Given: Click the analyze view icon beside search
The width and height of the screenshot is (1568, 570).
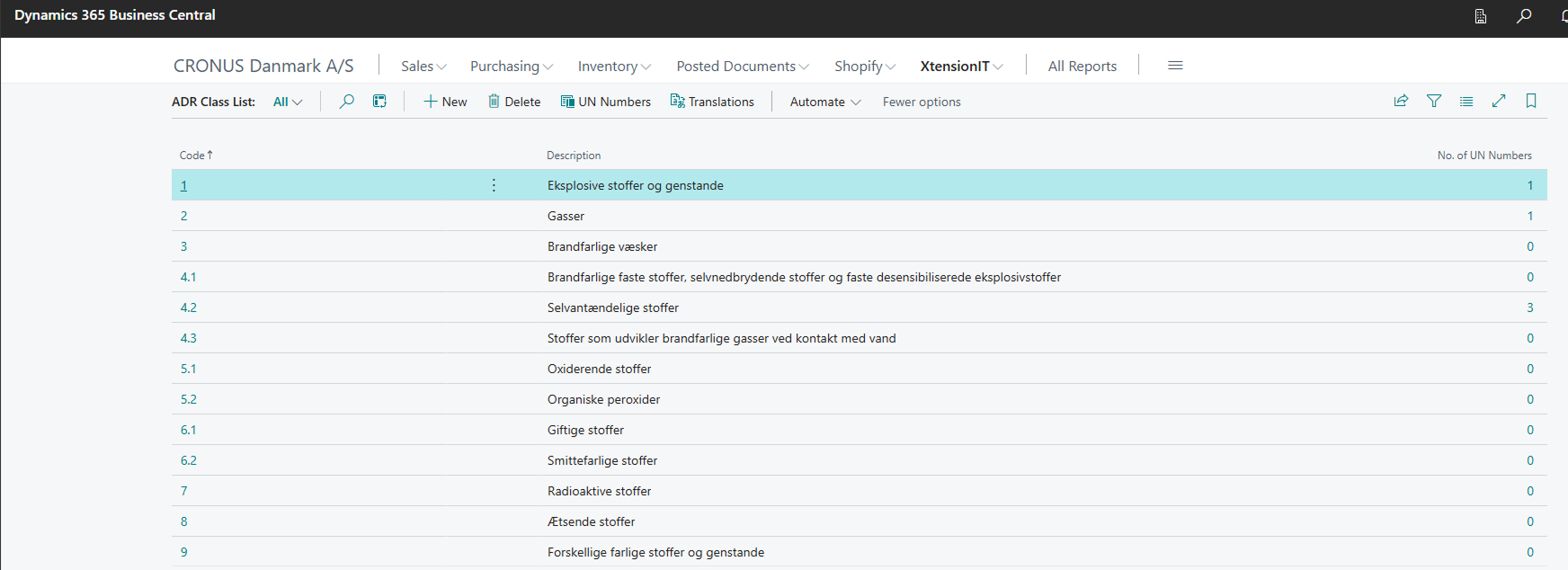Looking at the screenshot, I should [379, 102].
